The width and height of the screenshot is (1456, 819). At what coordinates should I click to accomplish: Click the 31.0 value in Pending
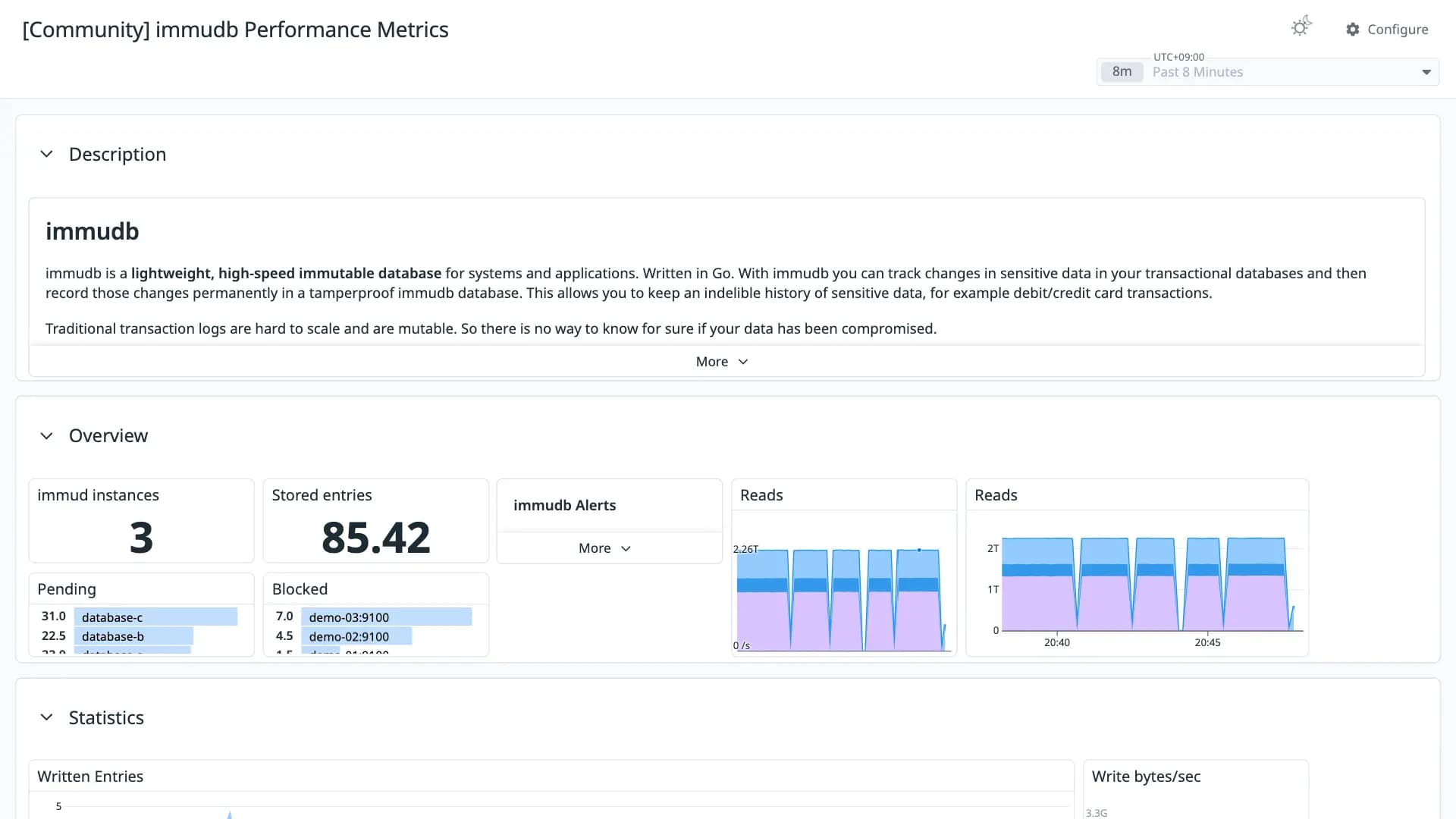[53, 617]
